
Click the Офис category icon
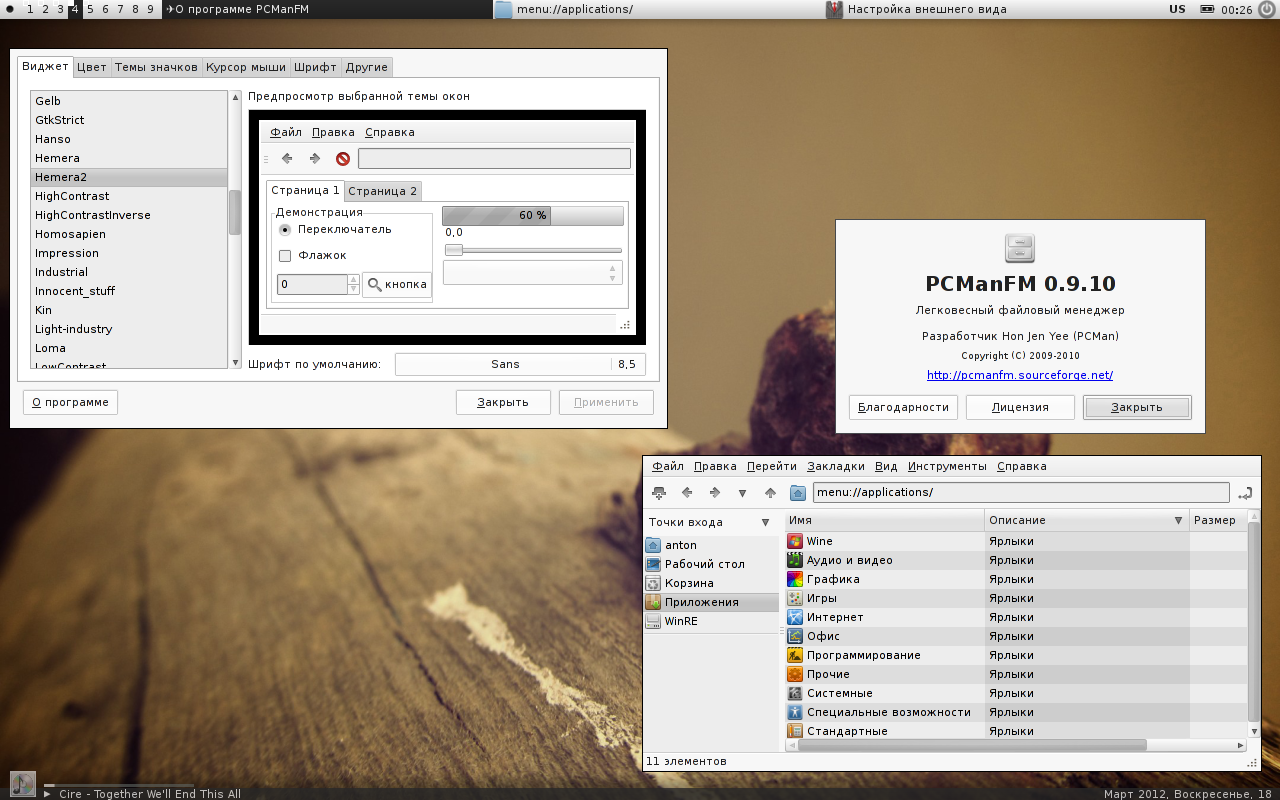795,636
